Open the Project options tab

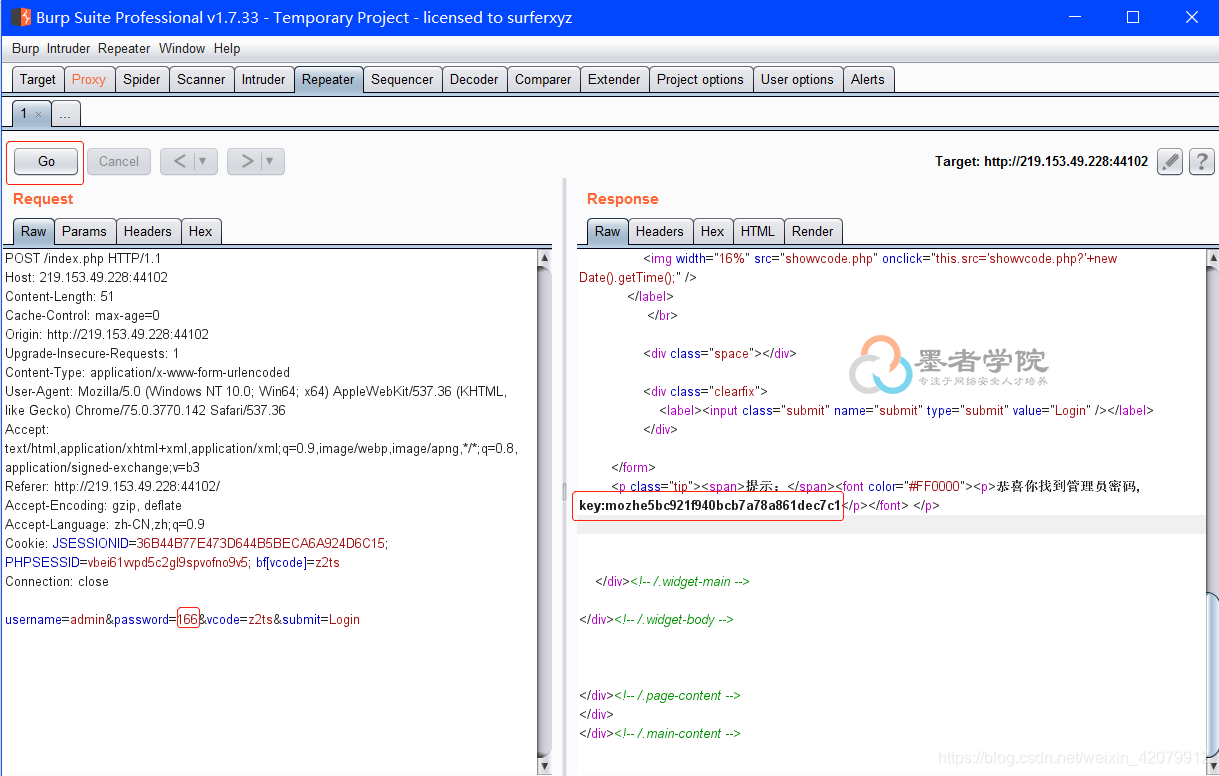(700, 80)
